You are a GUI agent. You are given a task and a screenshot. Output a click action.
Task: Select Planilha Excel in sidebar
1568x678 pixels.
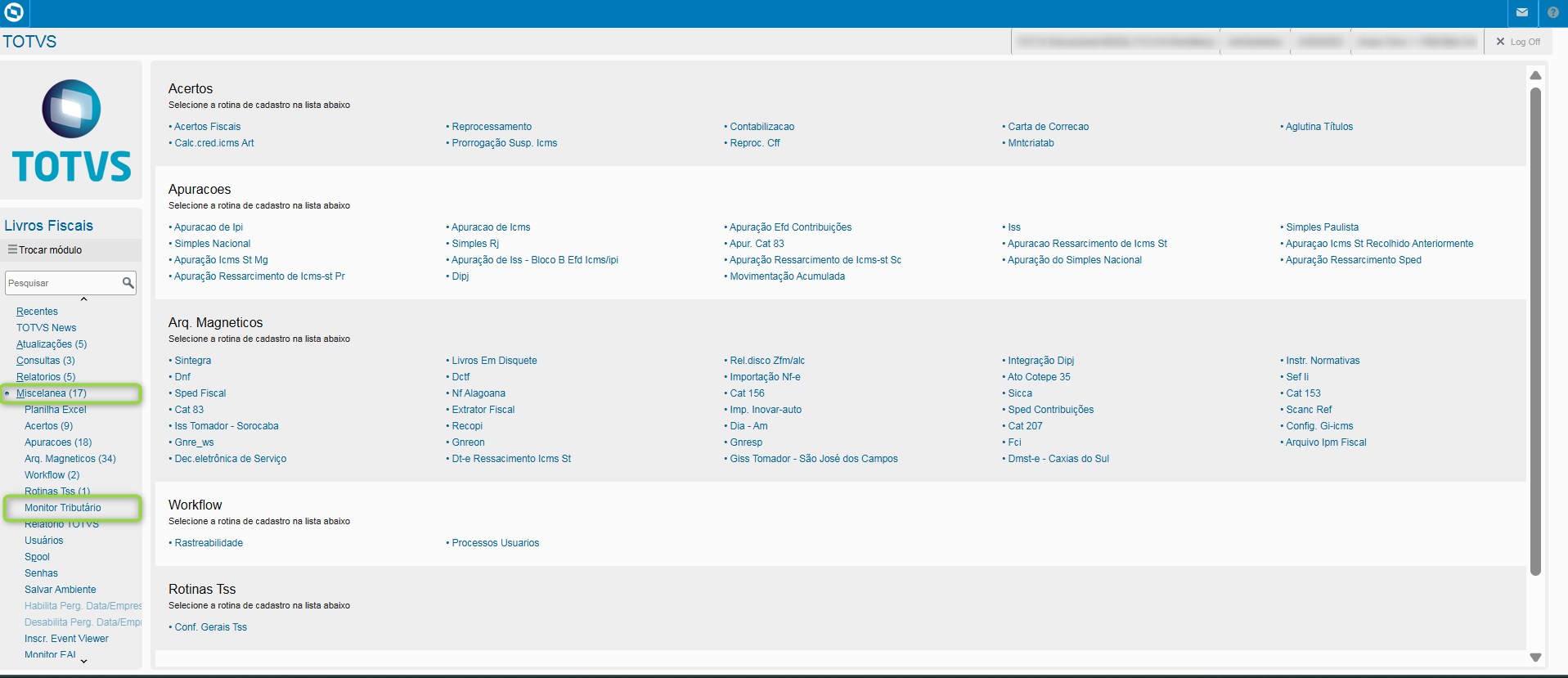click(56, 410)
